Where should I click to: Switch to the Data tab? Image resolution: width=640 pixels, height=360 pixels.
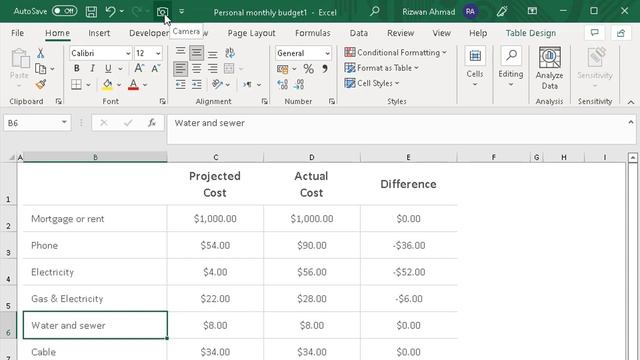358,33
